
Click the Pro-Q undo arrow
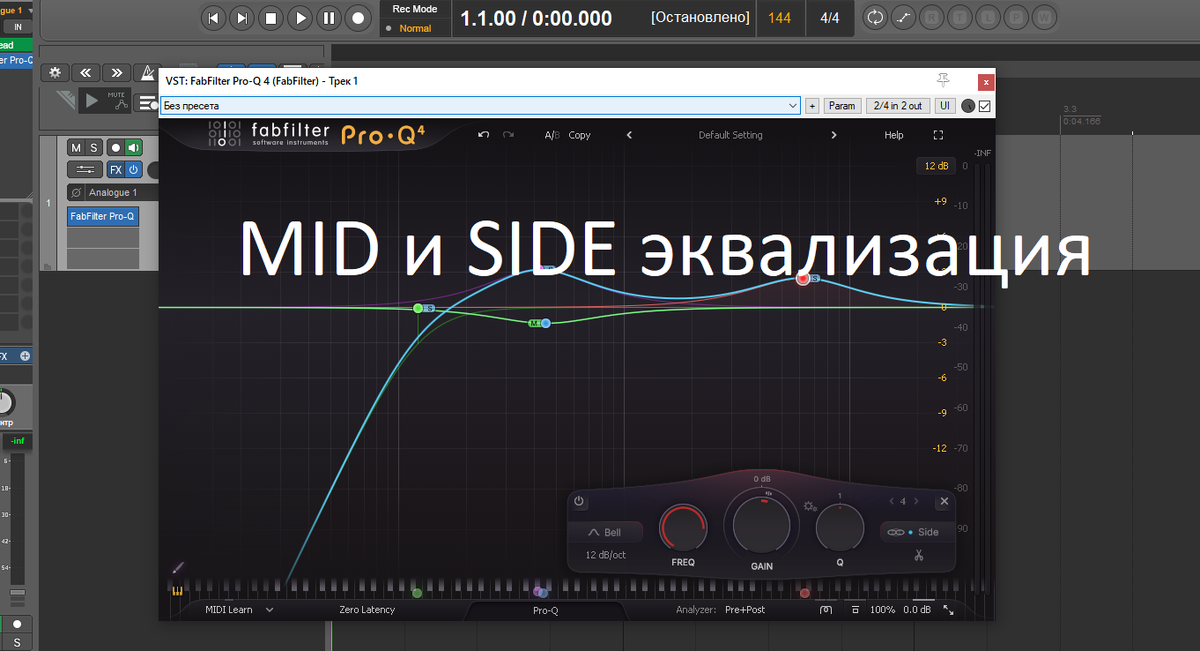pos(484,135)
